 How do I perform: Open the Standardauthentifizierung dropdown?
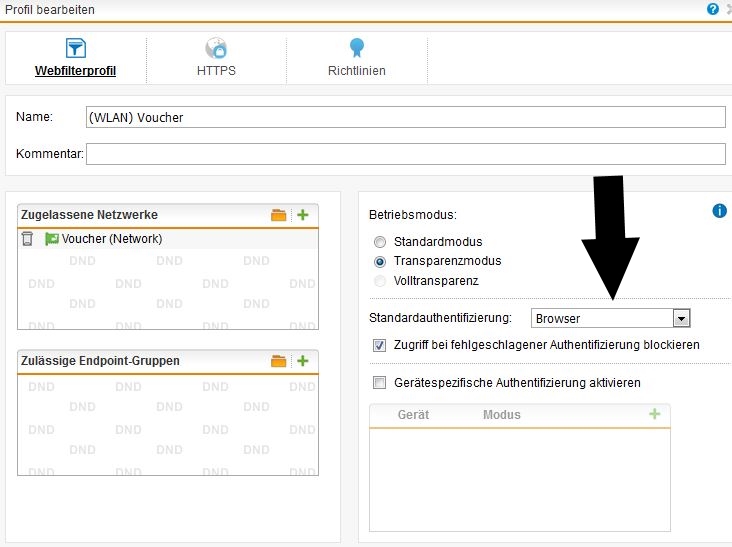681,318
